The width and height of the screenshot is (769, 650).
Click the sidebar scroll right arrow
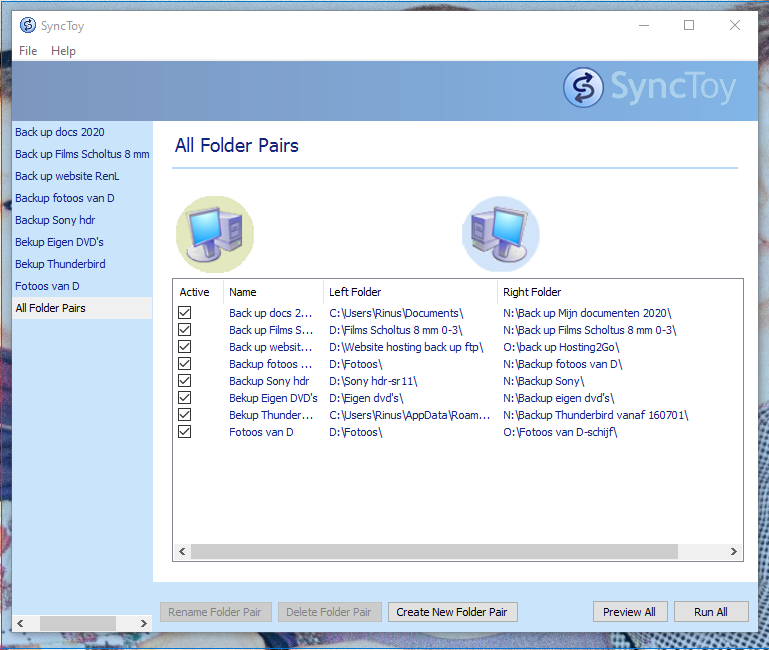click(x=144, y=623)
